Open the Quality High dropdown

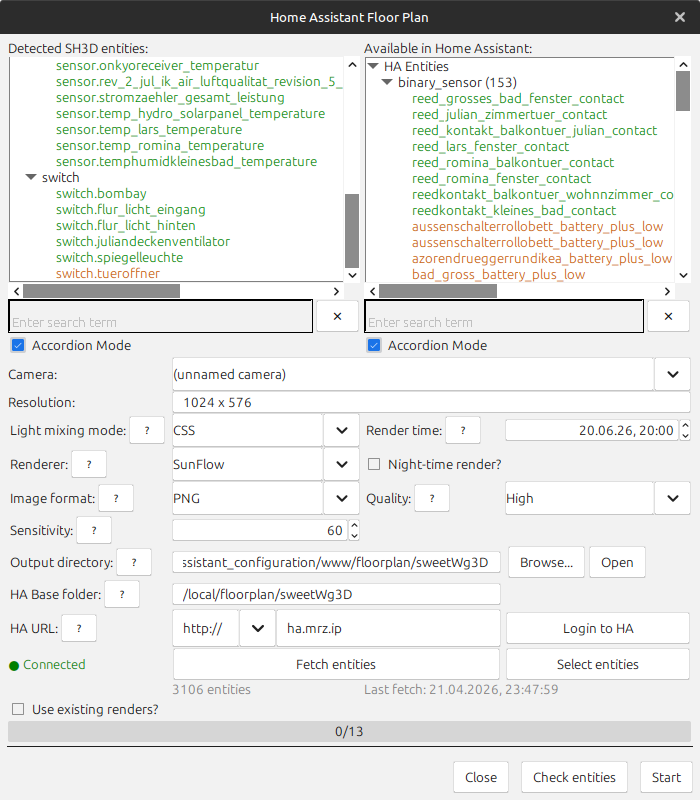(672, 498)
